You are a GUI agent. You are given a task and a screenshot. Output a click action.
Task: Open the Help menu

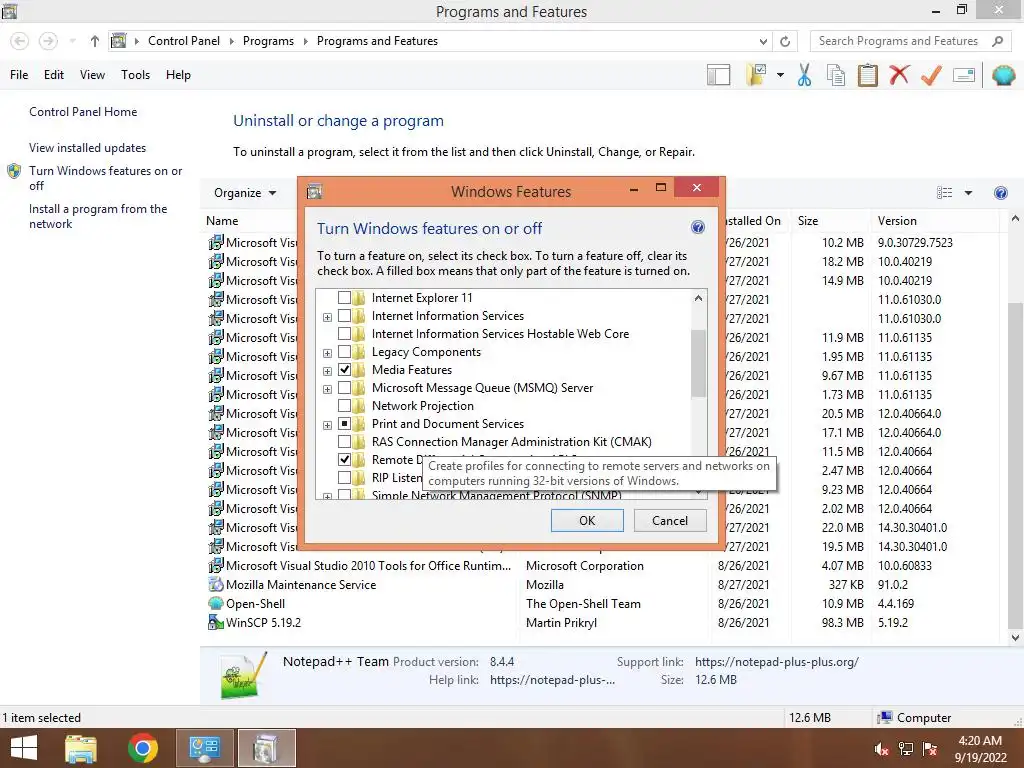[x=178, y=75]
